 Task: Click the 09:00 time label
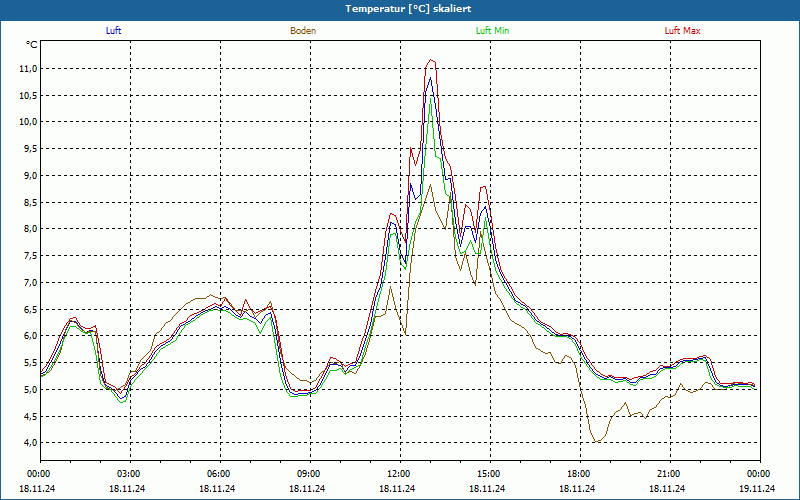[310, 474]
